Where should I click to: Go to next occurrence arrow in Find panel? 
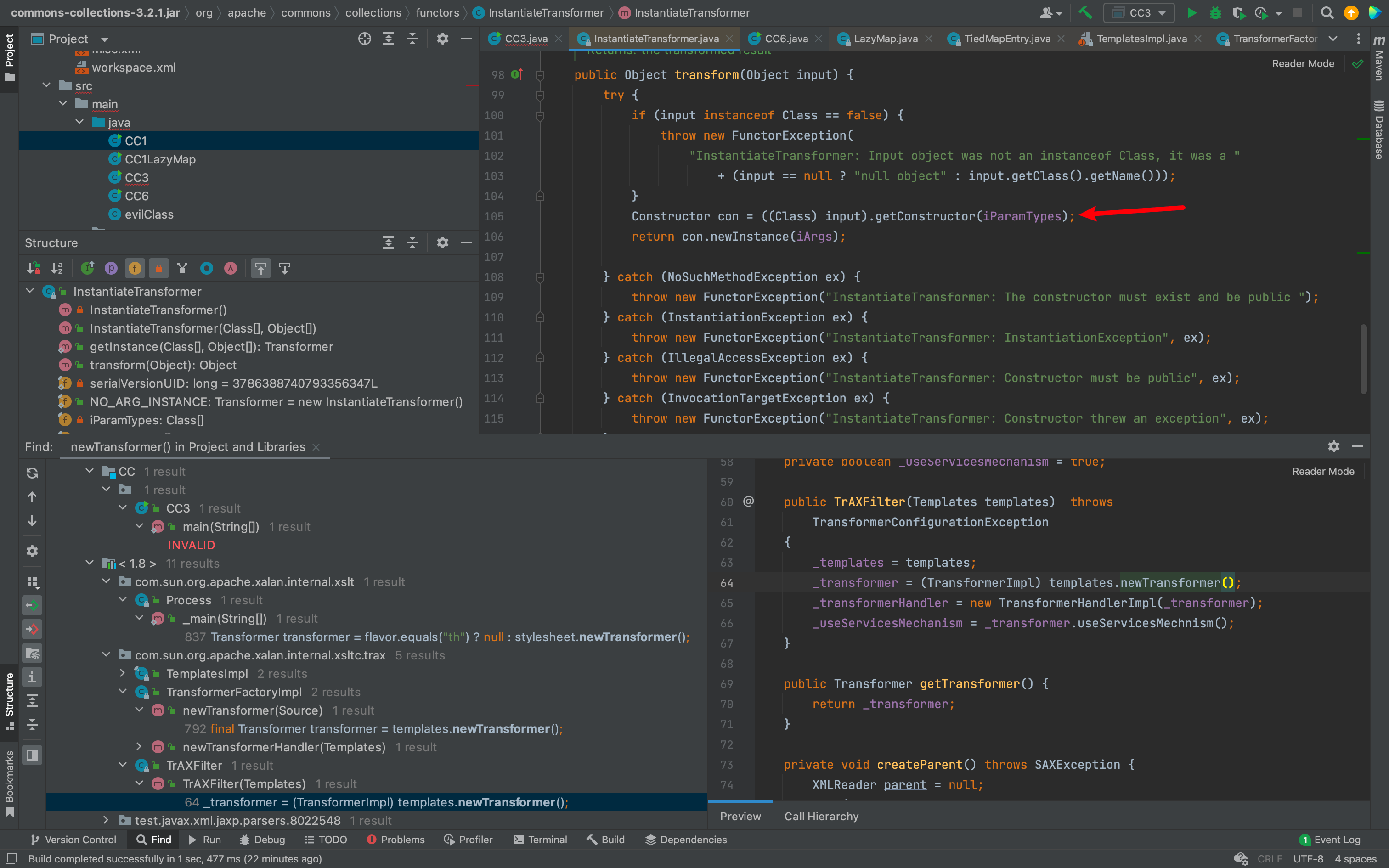32,521
